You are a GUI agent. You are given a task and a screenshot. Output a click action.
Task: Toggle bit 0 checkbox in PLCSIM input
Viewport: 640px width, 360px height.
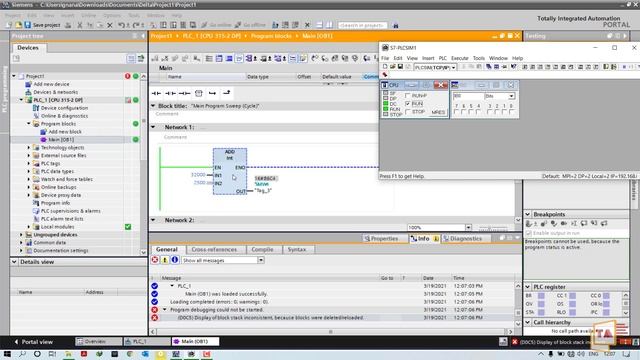pos(512,112)
